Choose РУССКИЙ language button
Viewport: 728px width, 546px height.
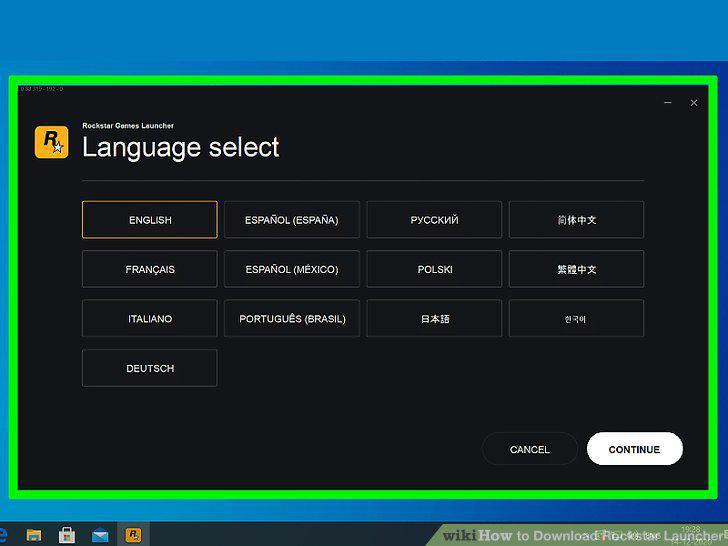tap(434, 220)
